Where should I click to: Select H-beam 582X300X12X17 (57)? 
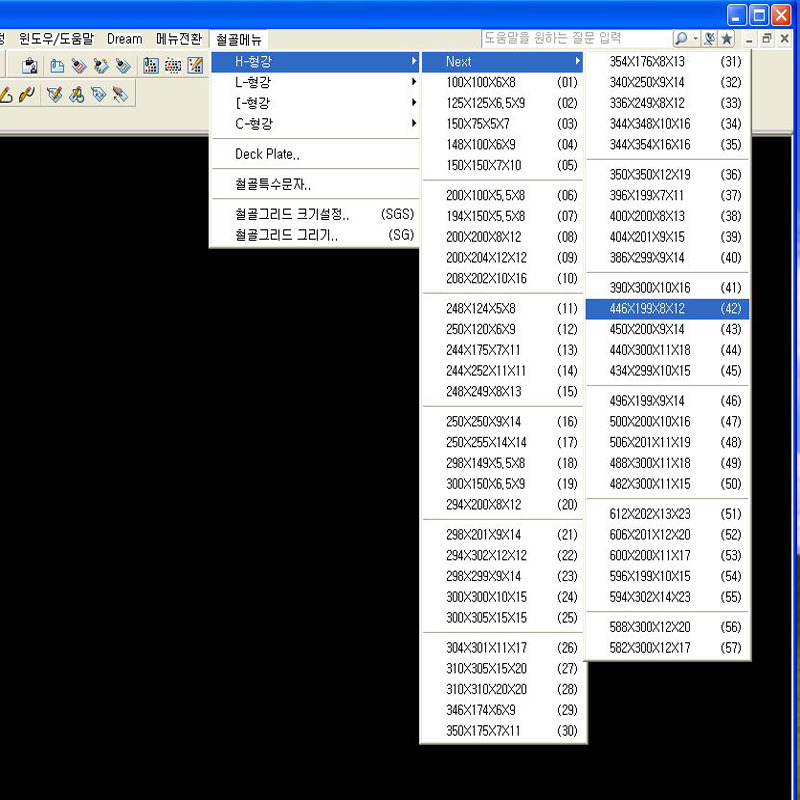pos(667,648)
